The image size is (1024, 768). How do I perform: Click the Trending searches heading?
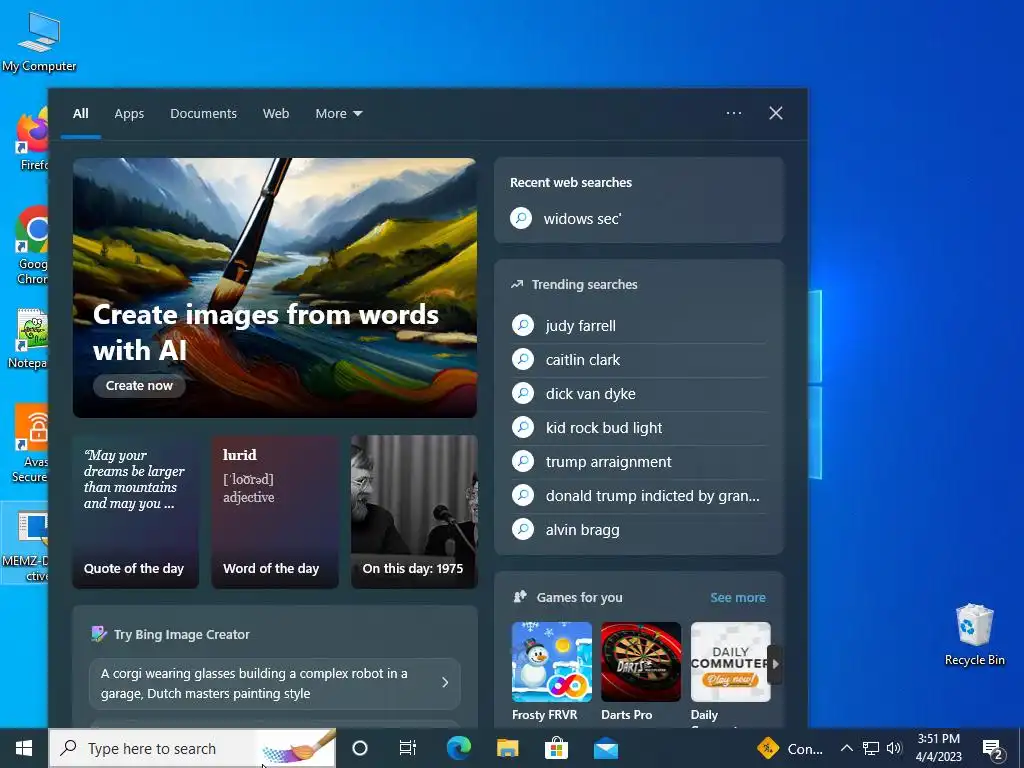tap(584, 285)
